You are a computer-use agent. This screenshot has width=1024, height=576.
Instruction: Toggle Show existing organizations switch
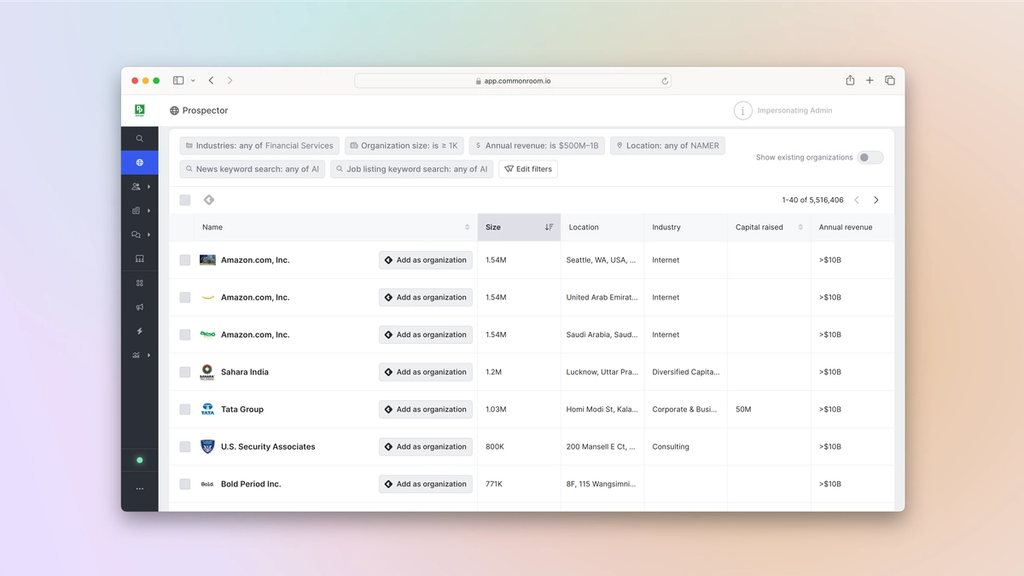pyautogui.click(x=870, y=157)
